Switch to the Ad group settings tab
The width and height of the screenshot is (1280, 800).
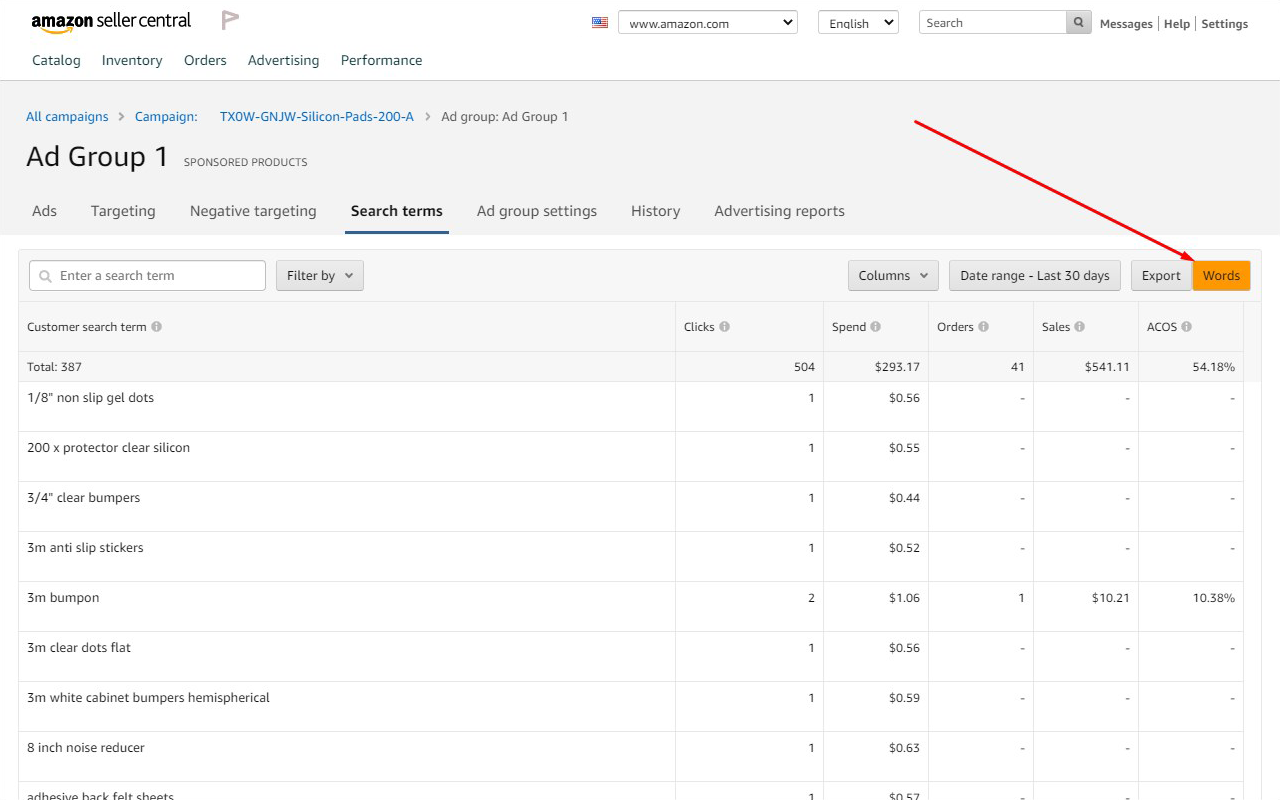(537, 211)
